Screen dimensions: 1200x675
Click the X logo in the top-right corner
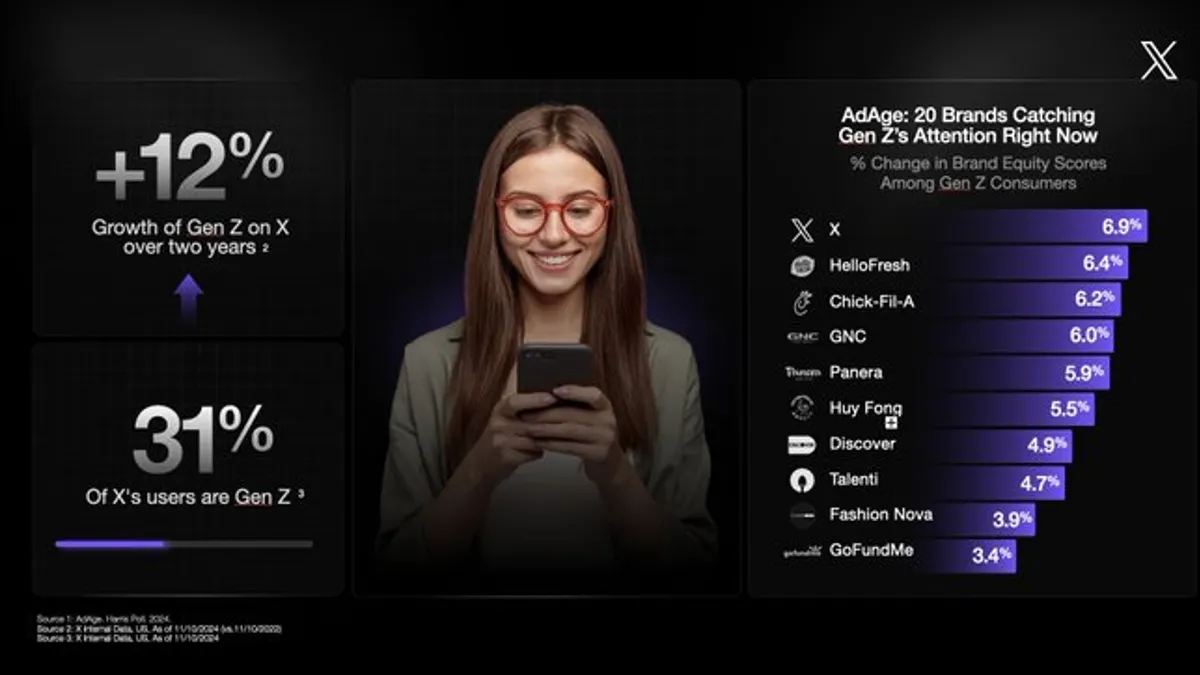tap(1159, 60)
